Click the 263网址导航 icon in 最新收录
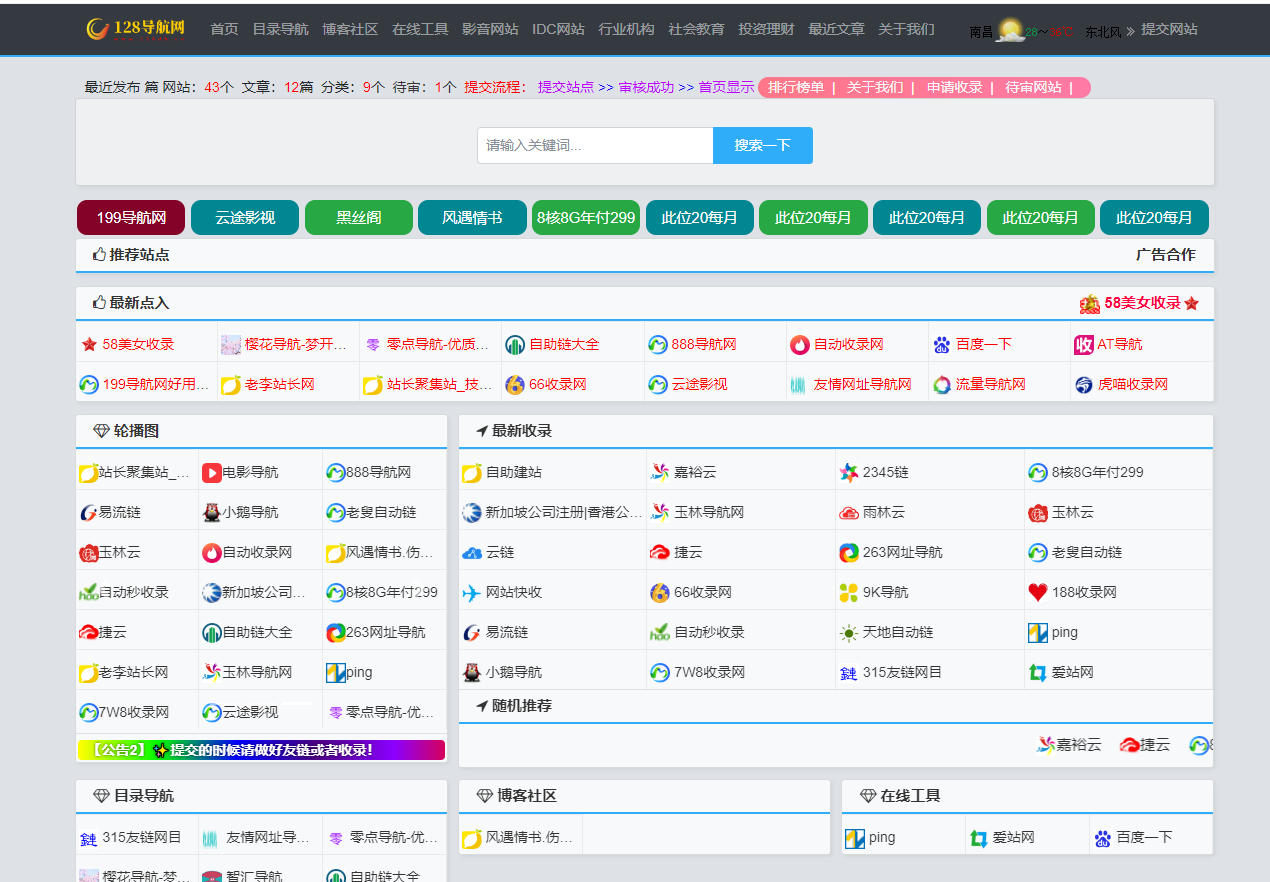Image resolution: width=1270 pixels, height=882 pixels. (849, 552)
